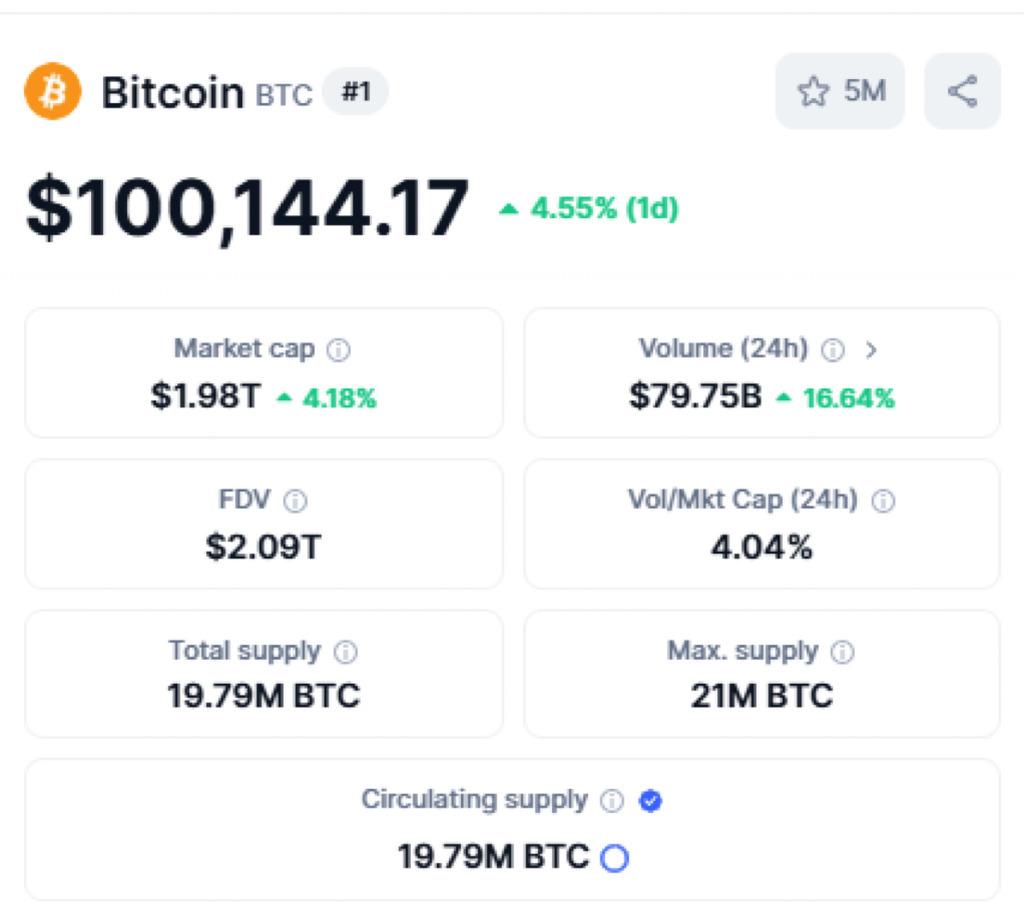Show Market cap info tooltip icon
The image size is (1024, 916).
coord(338,350)
